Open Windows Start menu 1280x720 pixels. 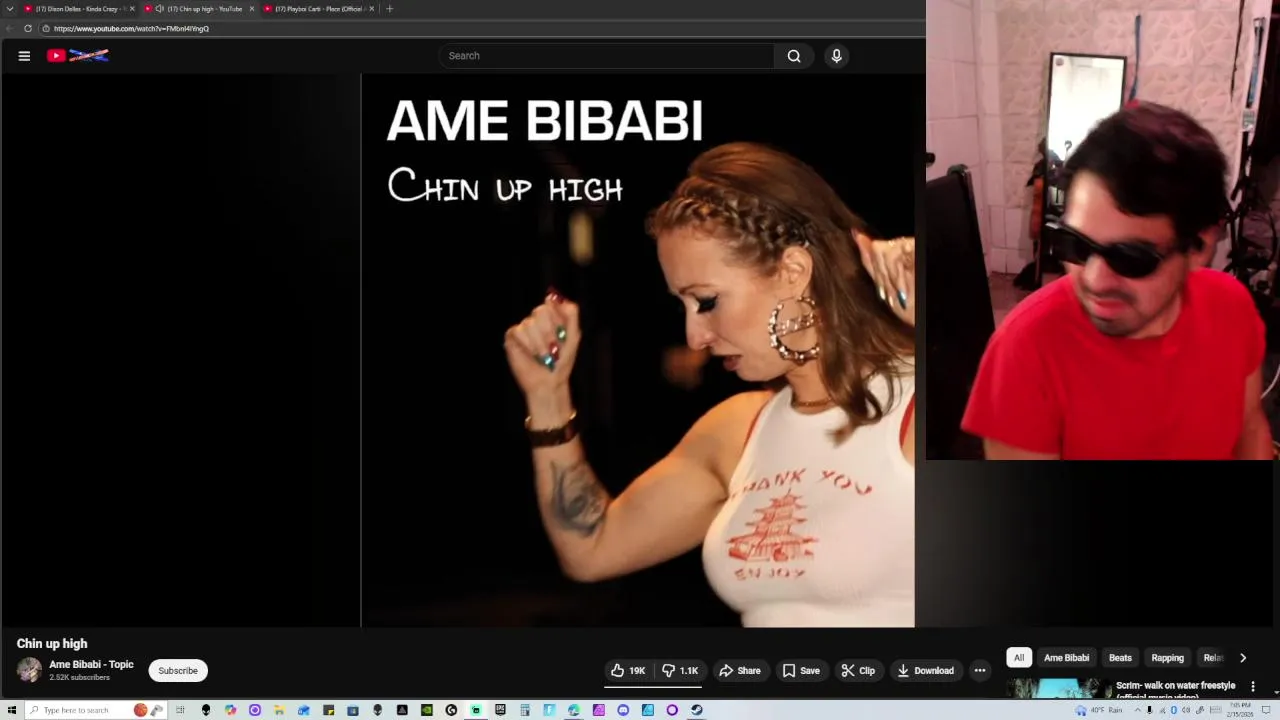pos(11,710)
